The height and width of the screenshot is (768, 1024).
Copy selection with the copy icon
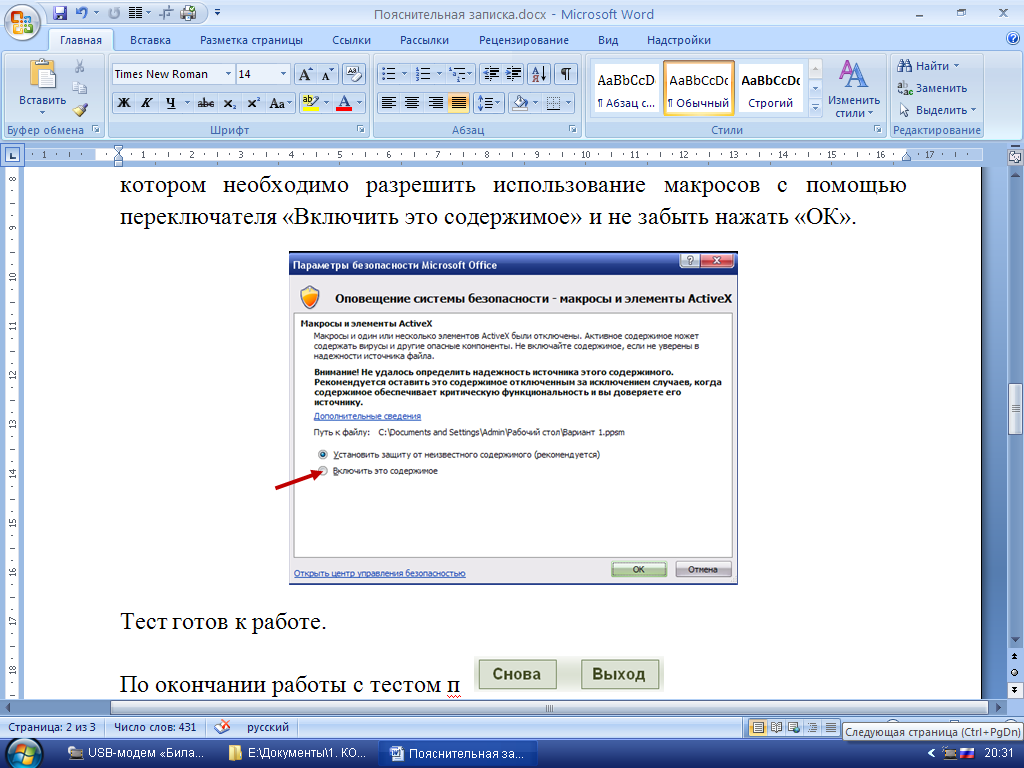[80, 88]
